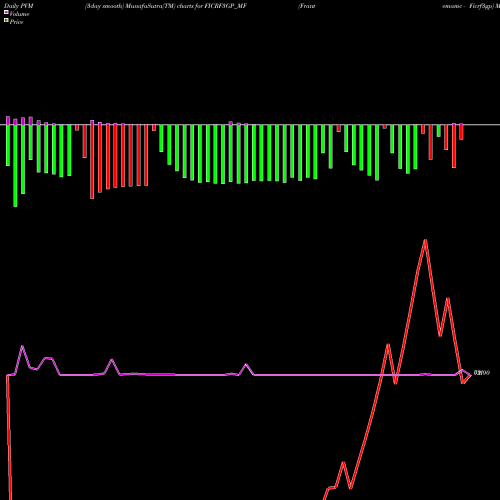Click the price value label at line end
500x500 pixels.
(482, 373)
